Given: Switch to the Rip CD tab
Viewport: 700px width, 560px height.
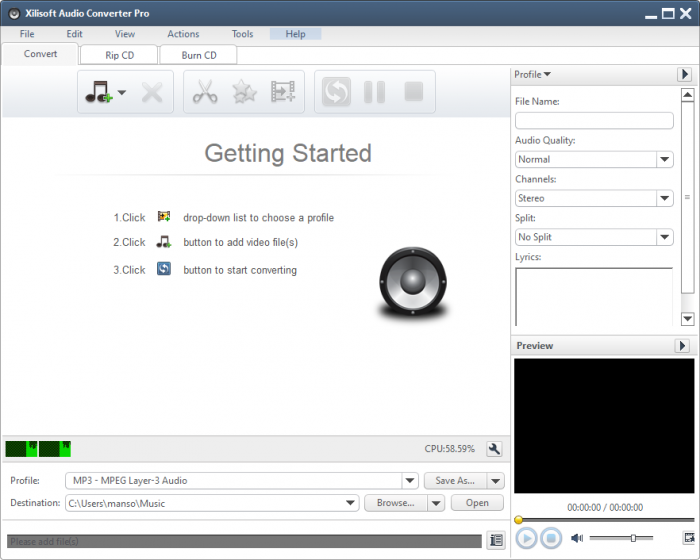Looking at the screenshot, I should (119, 55).
